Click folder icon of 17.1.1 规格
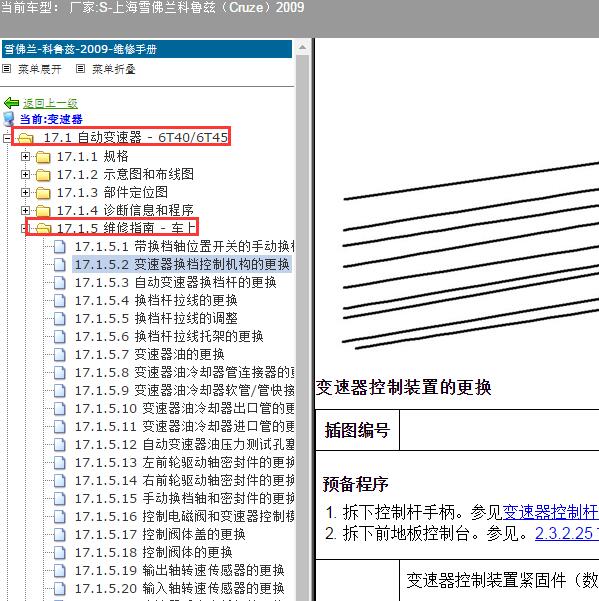The height and width of the screenshot is (601, 599). click(x=43, y=157)
